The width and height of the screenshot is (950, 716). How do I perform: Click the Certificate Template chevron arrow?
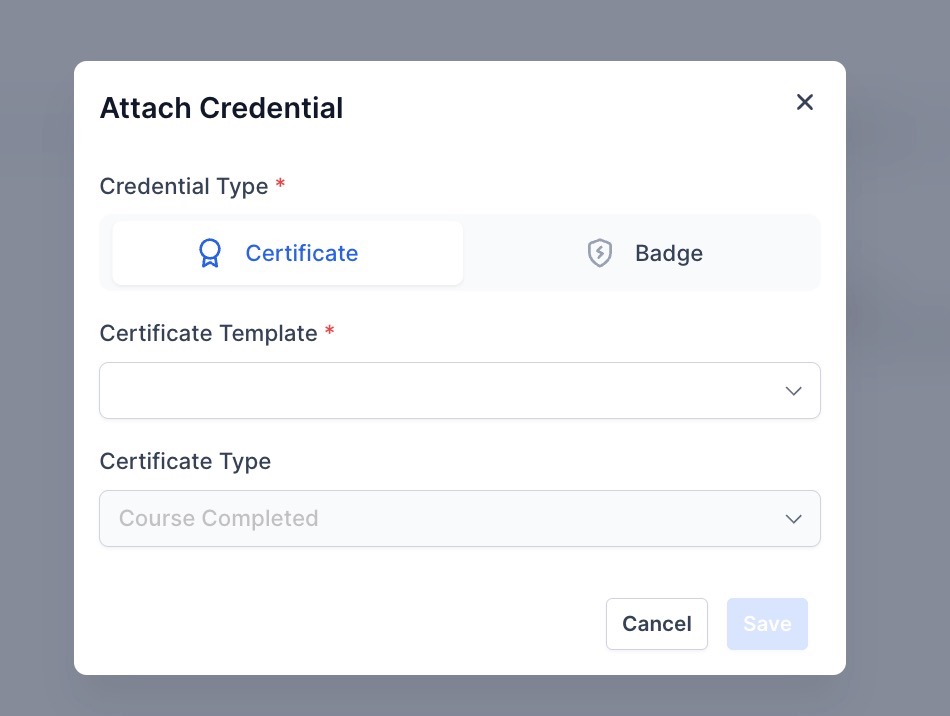(x=794, y=391)
